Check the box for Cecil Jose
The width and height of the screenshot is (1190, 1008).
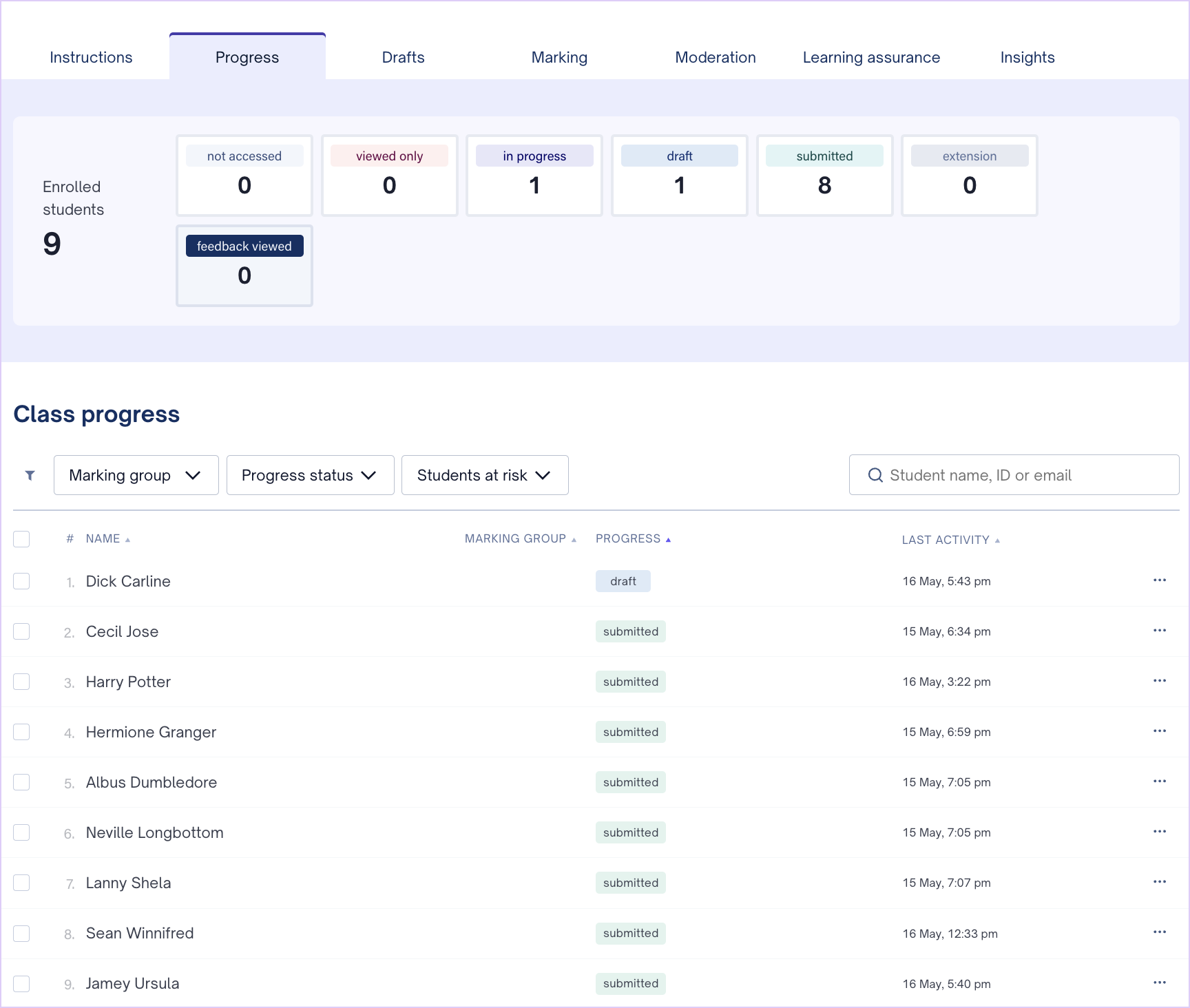click(x=22, y=631)
